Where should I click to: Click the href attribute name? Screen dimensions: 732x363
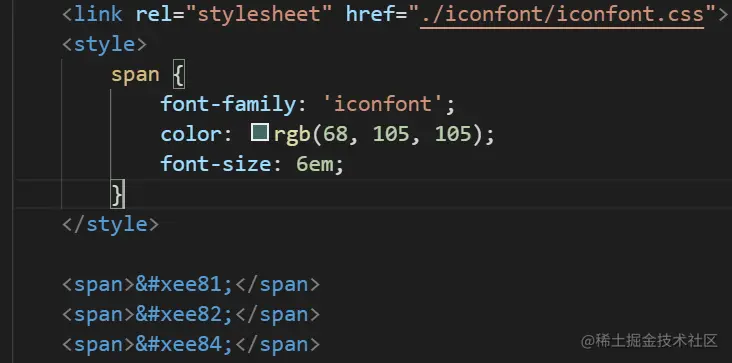pos(370,14)
